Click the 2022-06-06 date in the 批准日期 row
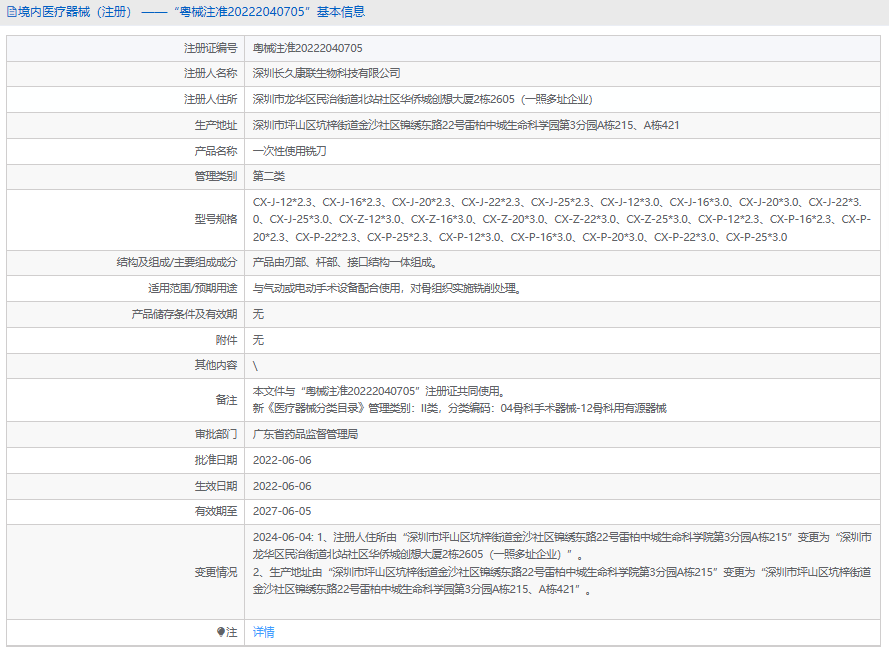The height and width of the screenshot is (650, 889). coord(282,460)
